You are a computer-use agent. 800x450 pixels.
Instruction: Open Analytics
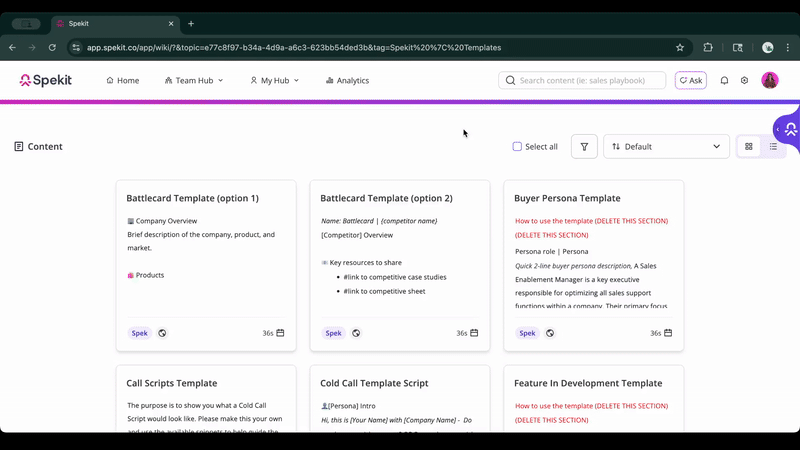[x=347, y=81]
